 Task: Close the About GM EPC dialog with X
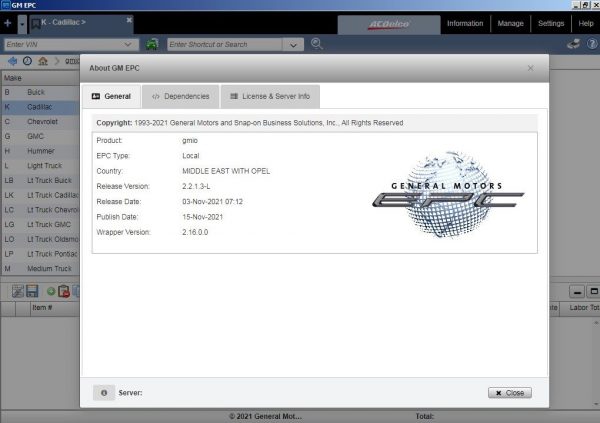530,68
